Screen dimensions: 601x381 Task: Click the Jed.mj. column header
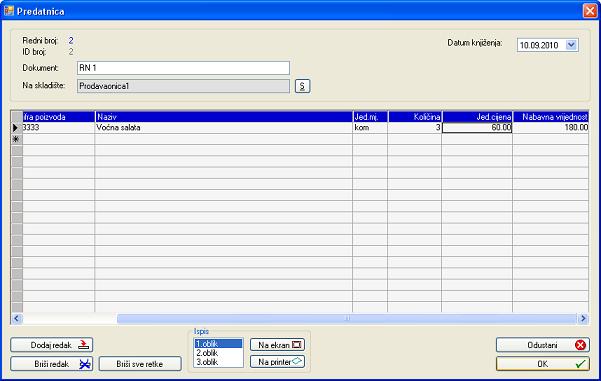coord(370,117)
